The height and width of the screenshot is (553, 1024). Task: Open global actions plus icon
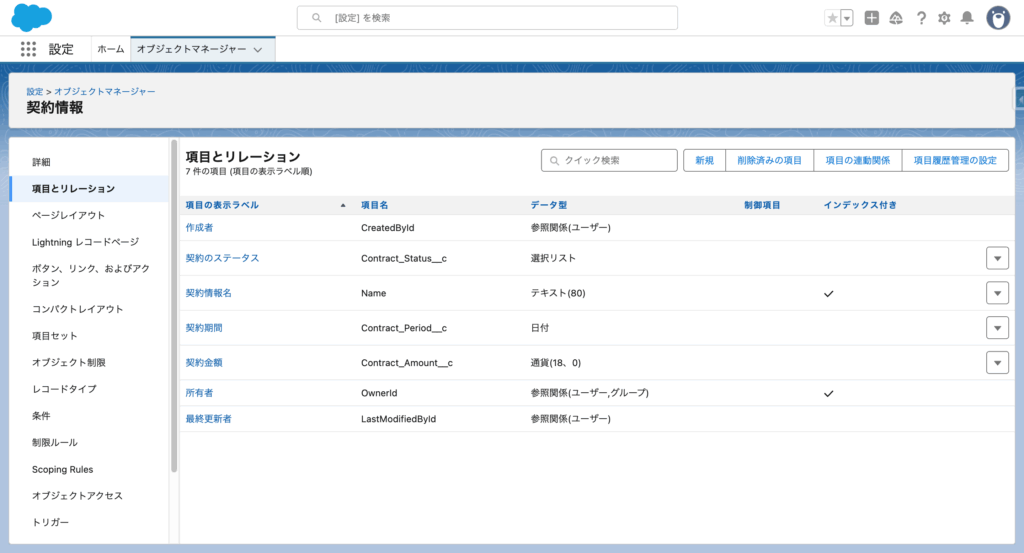pos(872,18)
